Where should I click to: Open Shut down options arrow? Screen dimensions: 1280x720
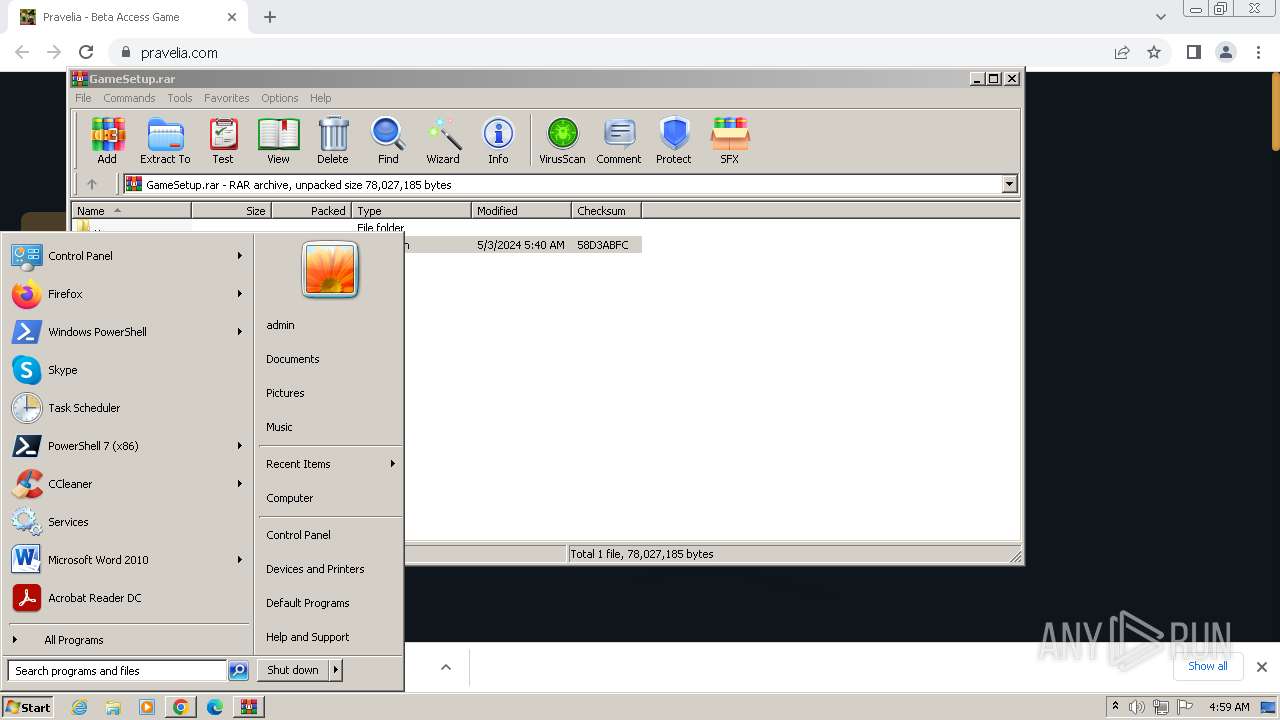point(336,670)
